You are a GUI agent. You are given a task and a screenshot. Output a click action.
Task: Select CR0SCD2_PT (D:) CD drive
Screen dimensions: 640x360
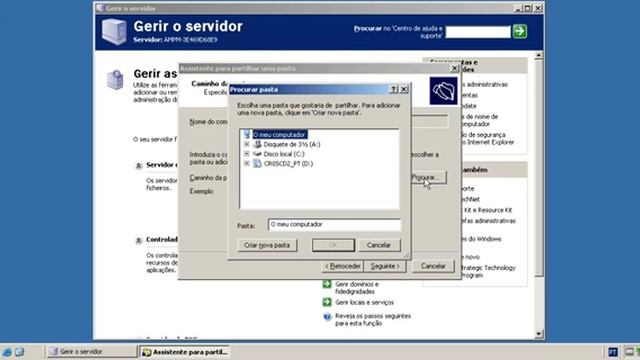click(288, 164)
